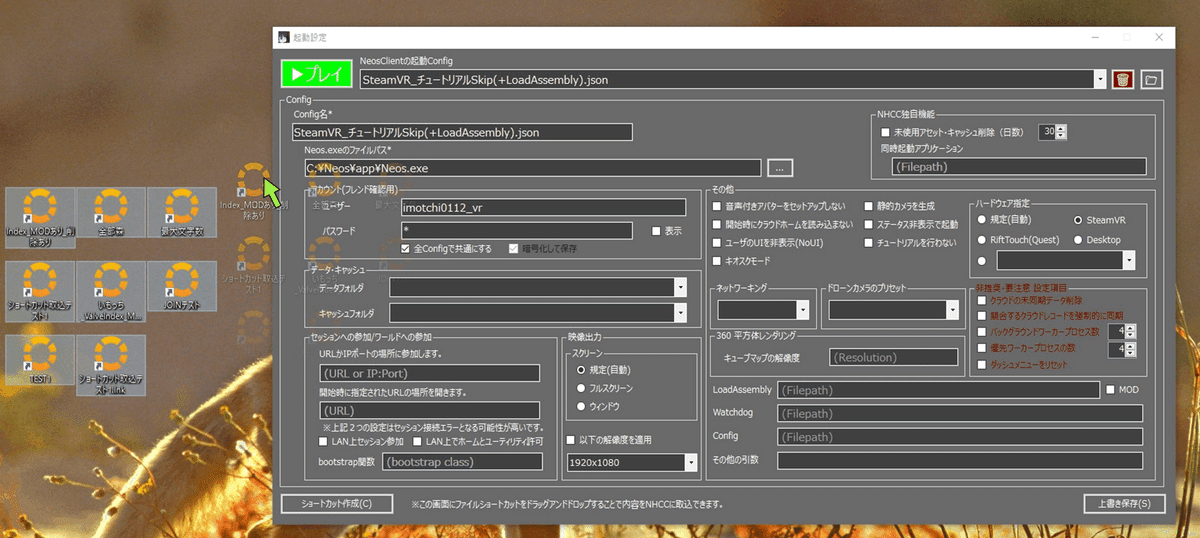1200x538 pixels.
Task: Enable 以下の解像度を適用 checkbox
Action: pyautogui.click(x=570, y=440)
